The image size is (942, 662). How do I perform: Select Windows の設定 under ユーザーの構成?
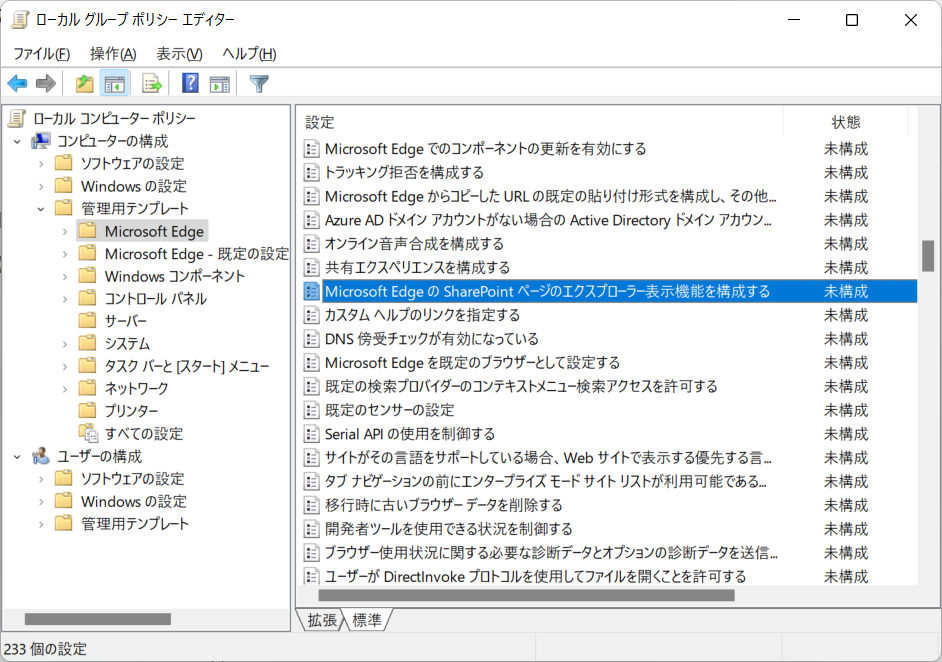tap(133, 502)
